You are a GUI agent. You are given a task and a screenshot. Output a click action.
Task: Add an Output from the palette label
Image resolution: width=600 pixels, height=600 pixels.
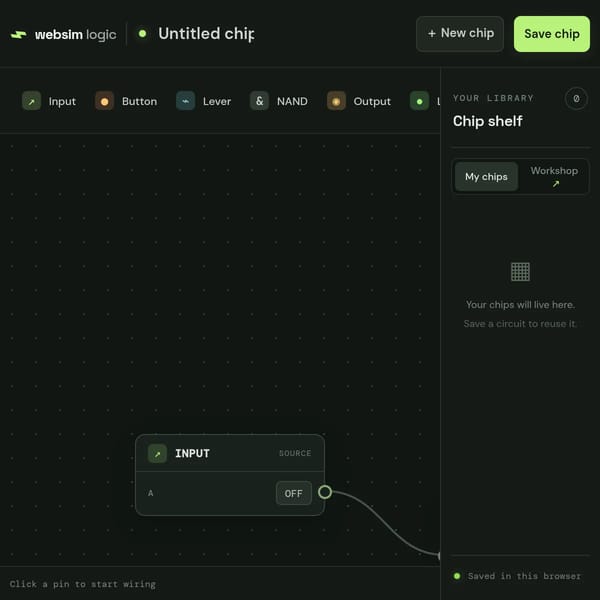point(372,101)
